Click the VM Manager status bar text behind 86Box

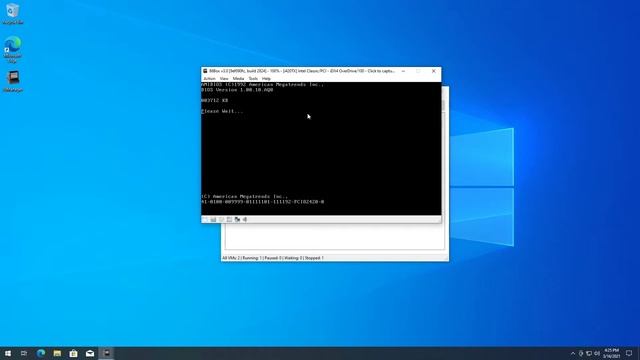pos(273,258)
